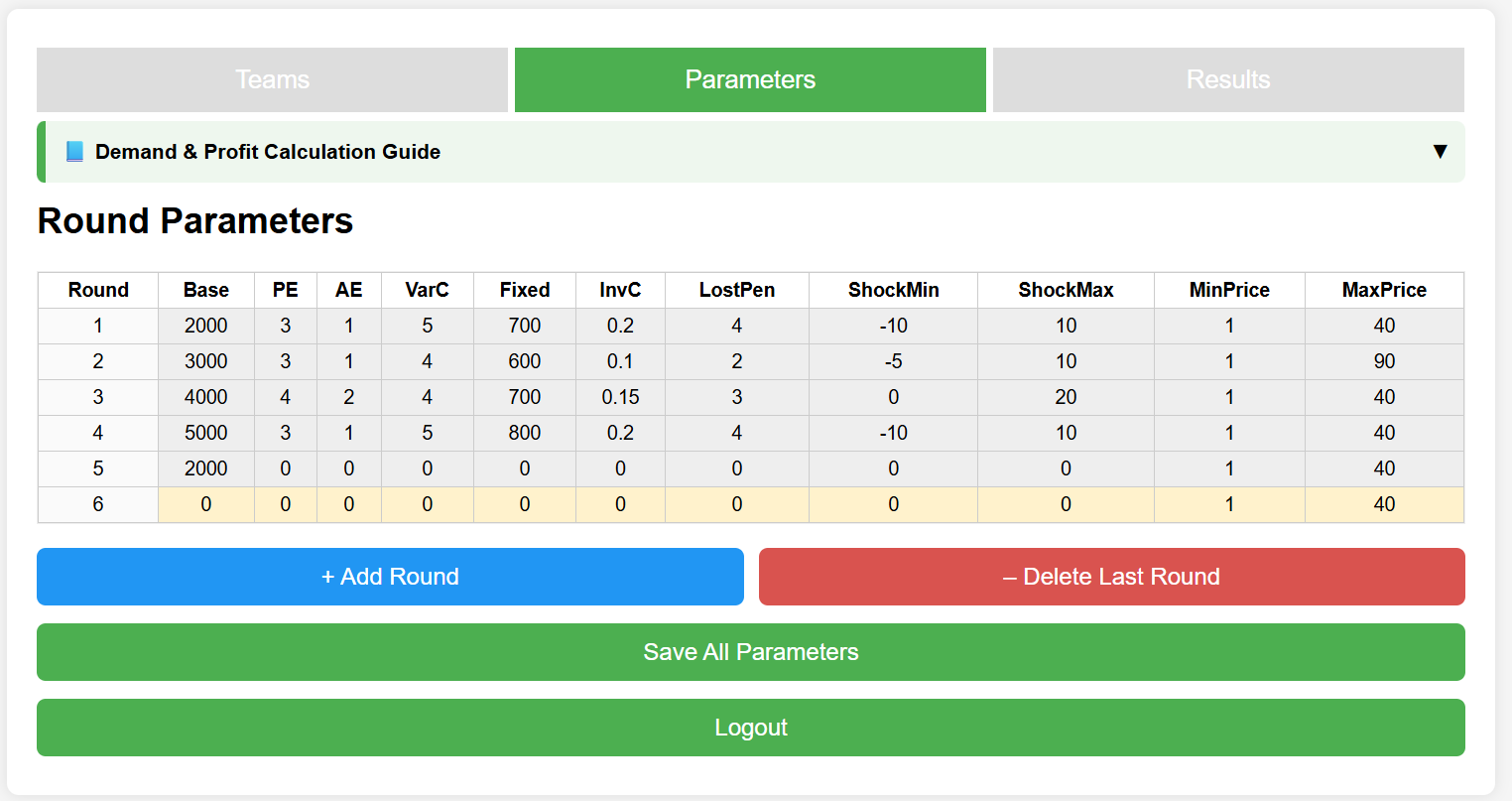Screen dimensions: 1512x801
Task: Save all parameters
Action: coord(750,652)
